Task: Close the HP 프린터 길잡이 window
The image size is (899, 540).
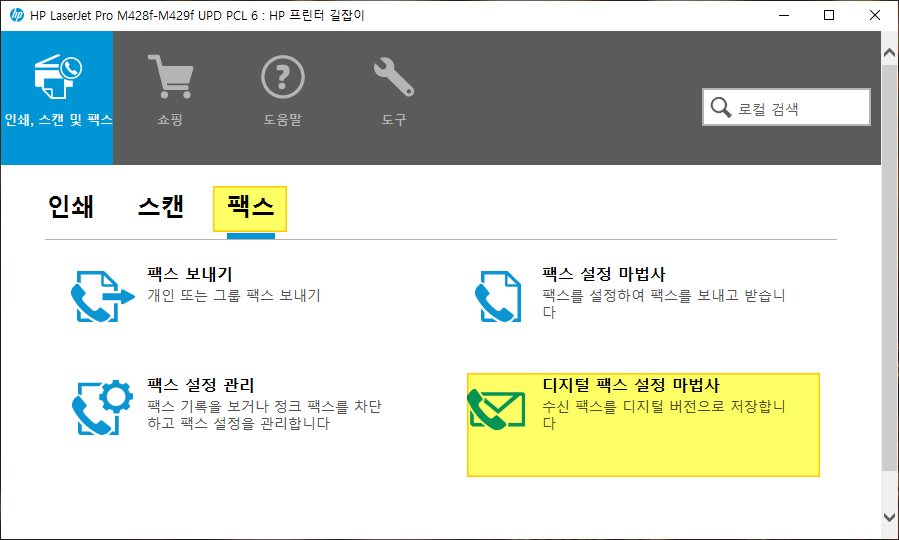Action: [x=874, y=15]
